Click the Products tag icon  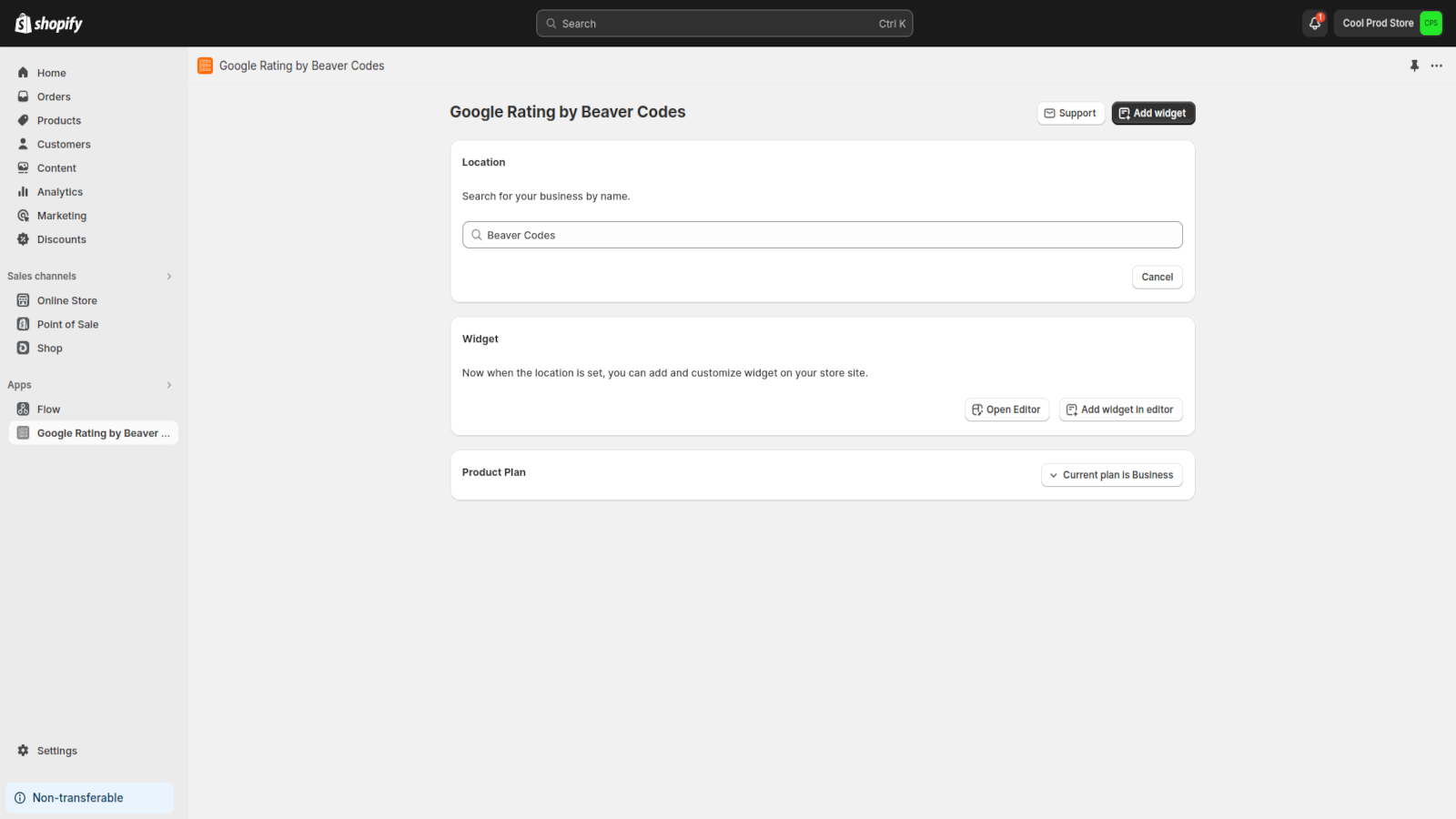tap(24, 120)
